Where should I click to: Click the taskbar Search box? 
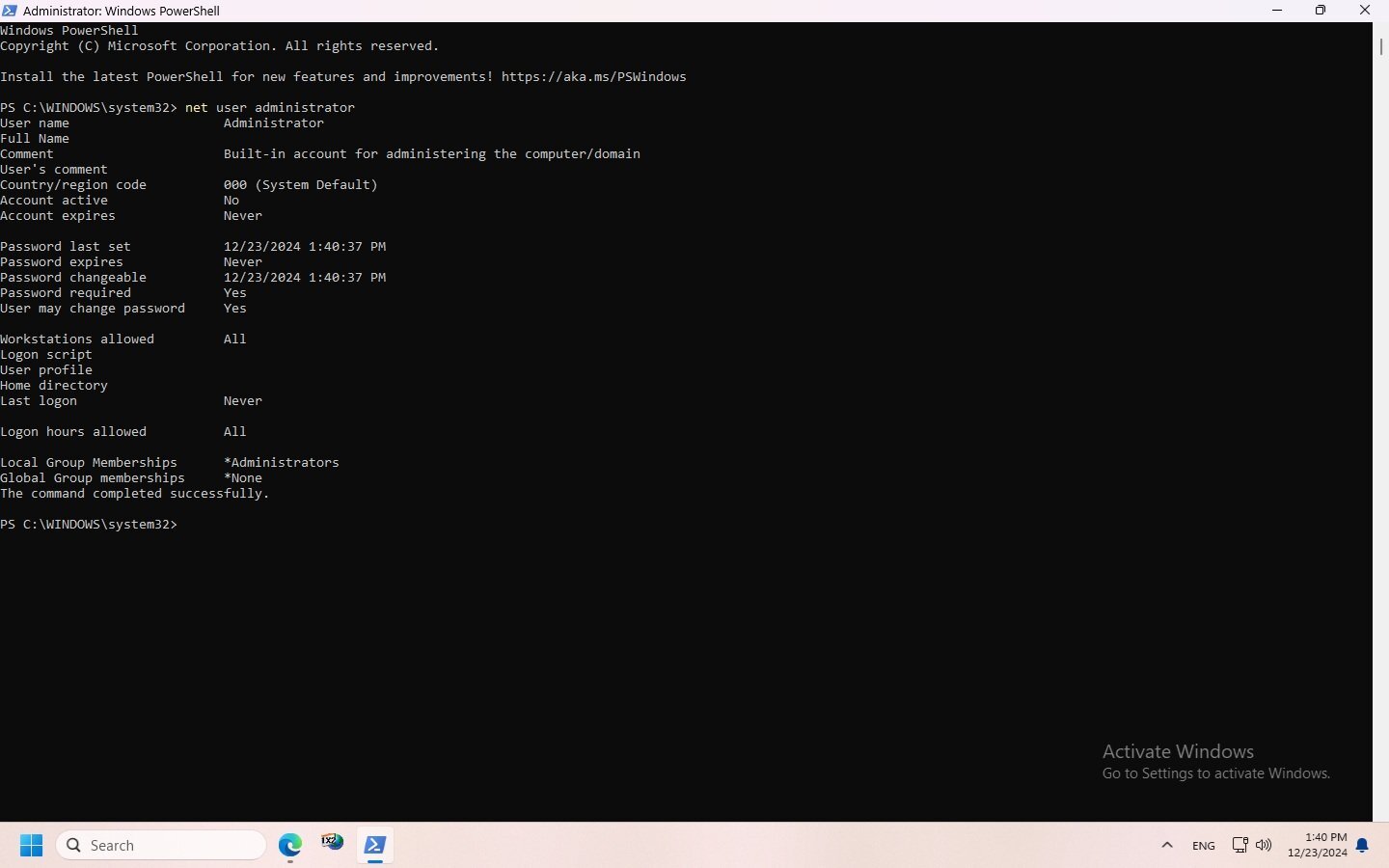click(161, 846)
